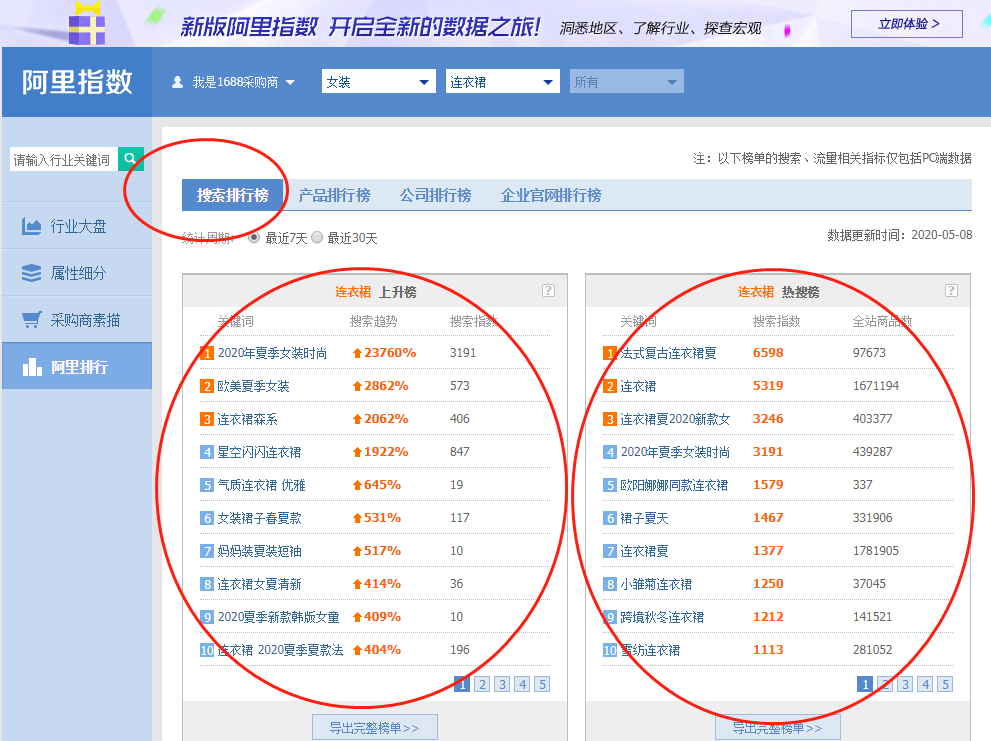Click the 阿里排行 bar chart icon
The width and height of the screenshot is (991, 741).
[x=32, y=367]
